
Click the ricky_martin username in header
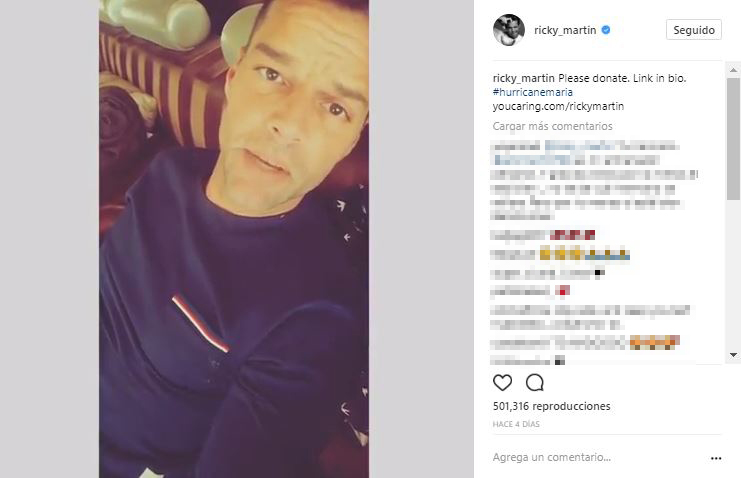[x=565, y=30]
